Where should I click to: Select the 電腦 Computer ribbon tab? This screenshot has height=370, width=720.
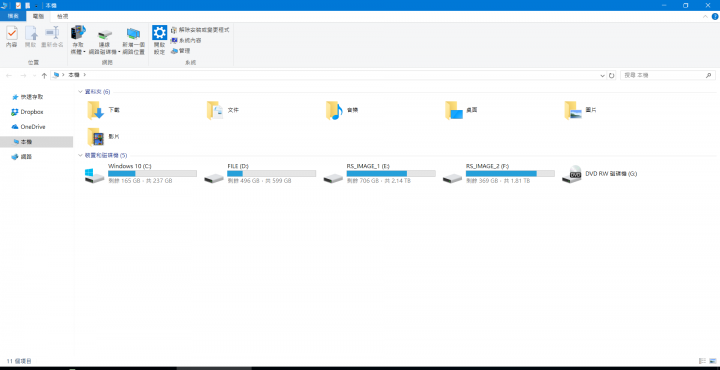[38, 16]
